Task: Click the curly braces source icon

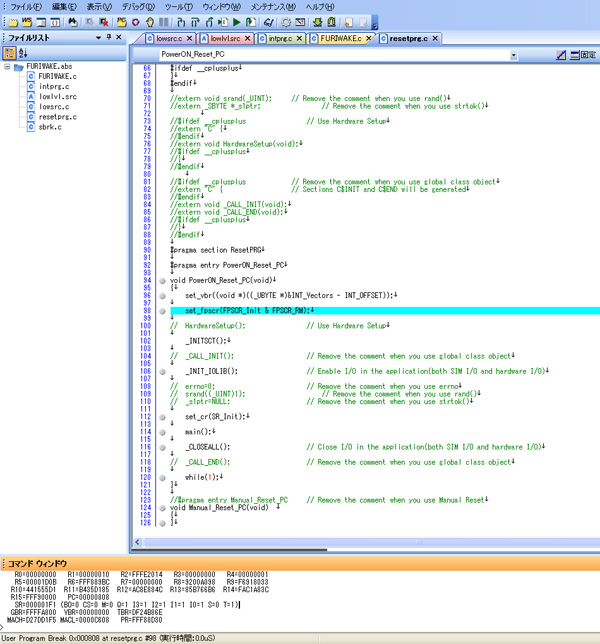Action: (55, 22)
